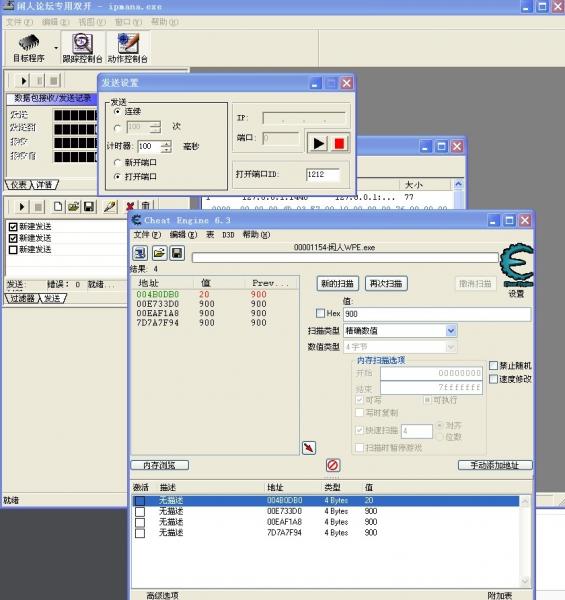Image resolution: width=565 pixels, height=600 pixels.
Task: Start sending with black play button
Action: pos(318,144)
